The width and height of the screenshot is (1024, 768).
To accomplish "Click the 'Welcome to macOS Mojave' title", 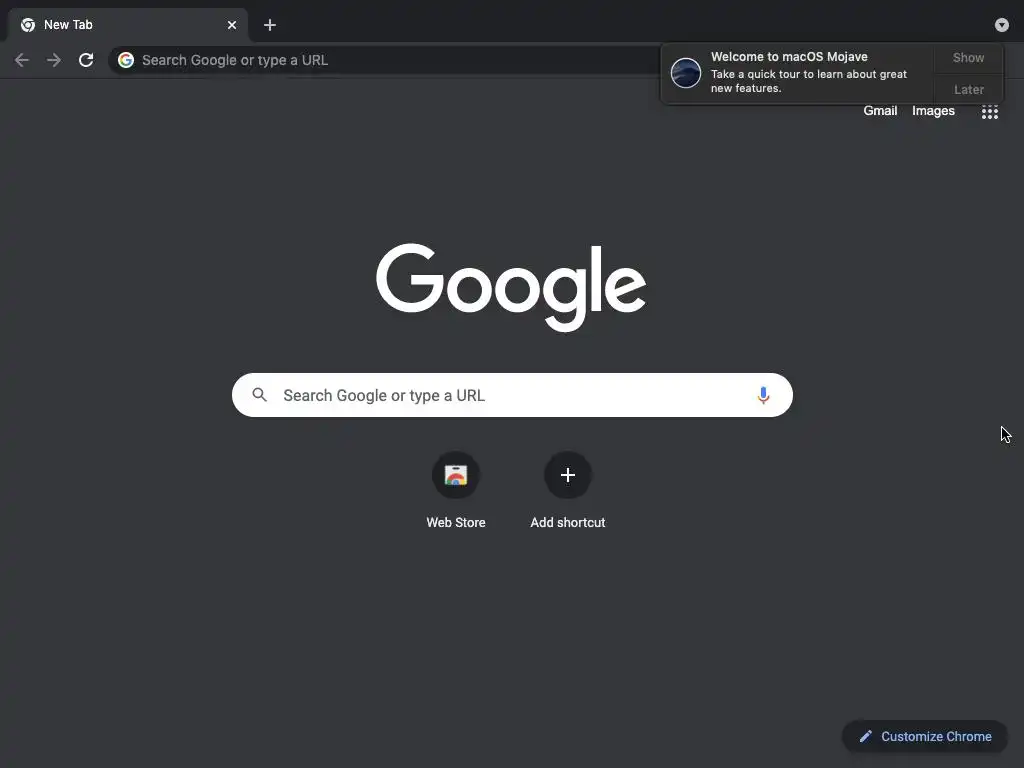I will tap(789, 57).
